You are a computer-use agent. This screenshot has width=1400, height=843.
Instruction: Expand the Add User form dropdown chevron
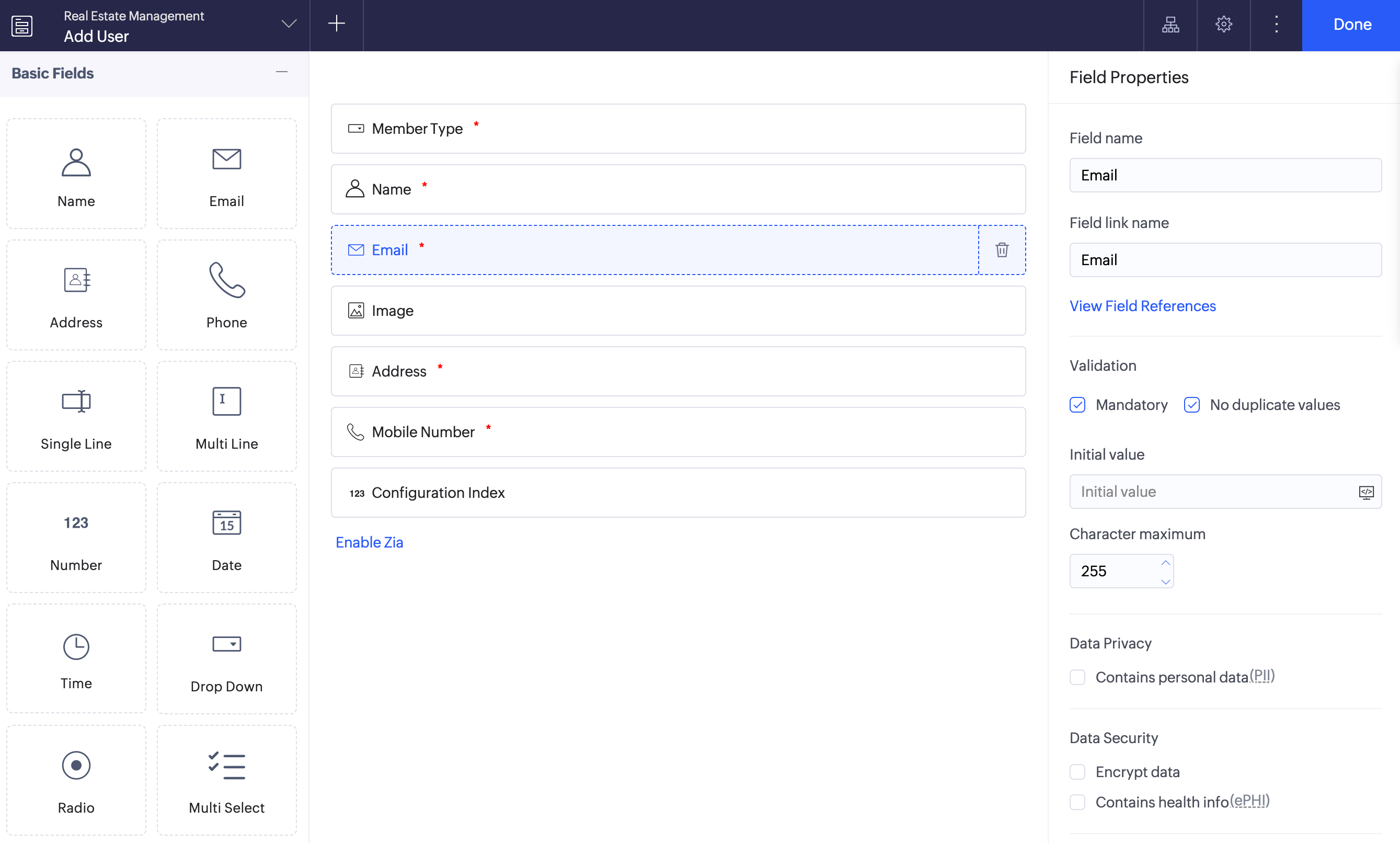click(289, 24)
